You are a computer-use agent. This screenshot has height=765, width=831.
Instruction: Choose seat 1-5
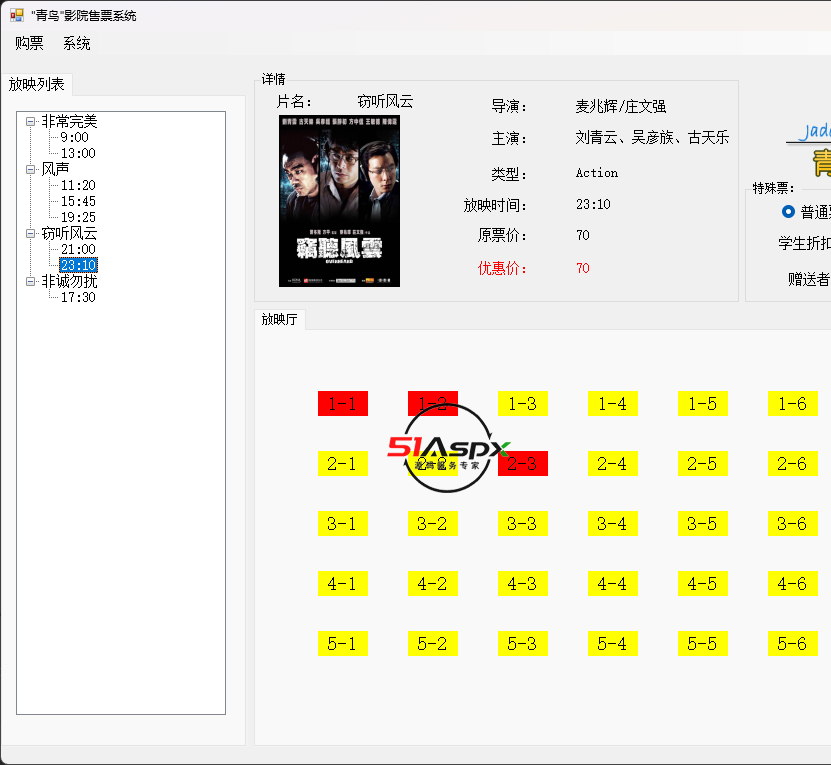(x=703, y=403)
